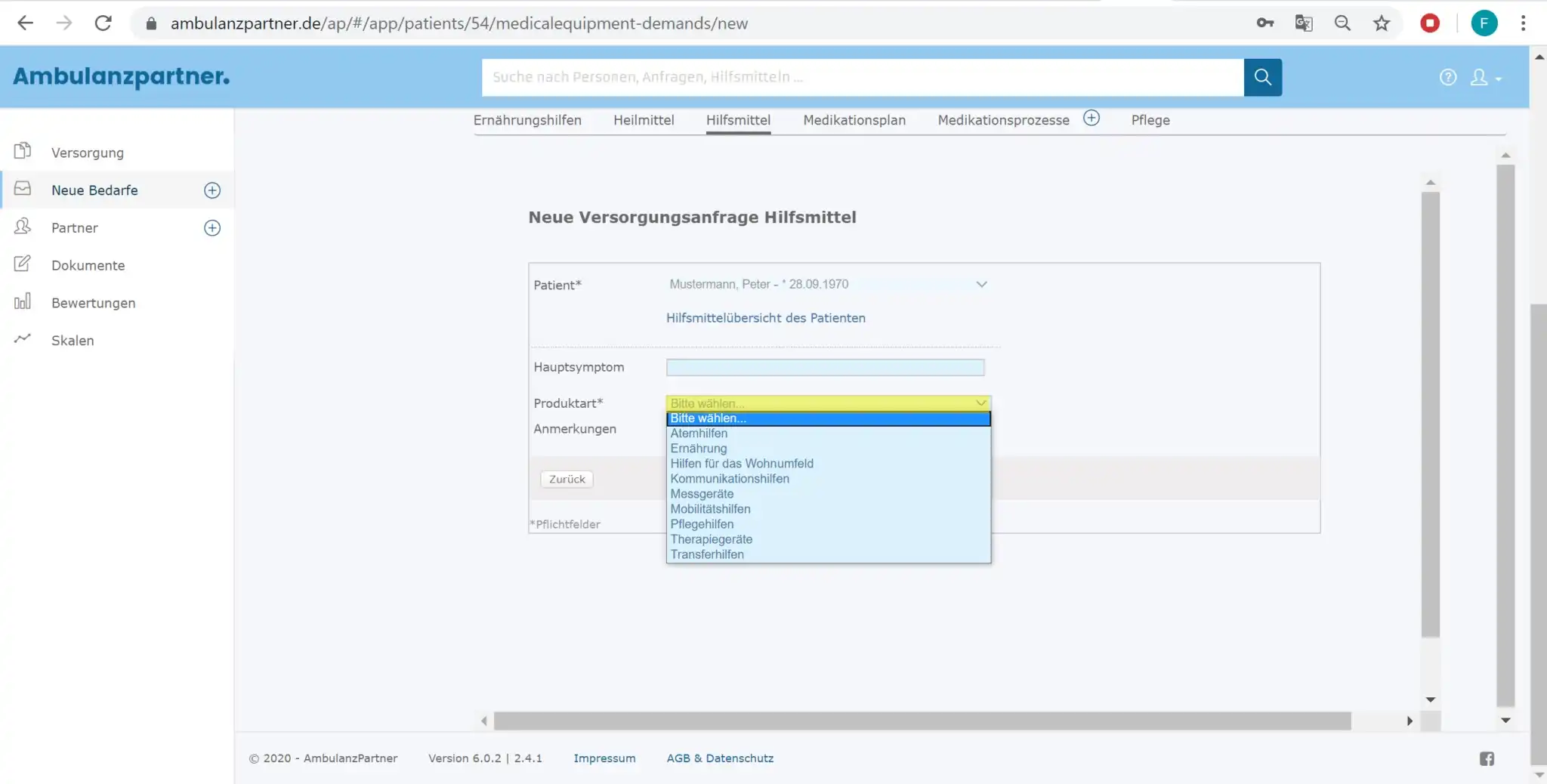Click horizontal scrollbar right arrow

pos(1410,721)
